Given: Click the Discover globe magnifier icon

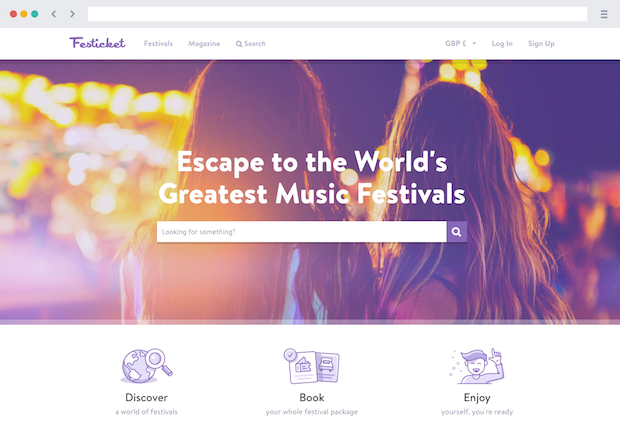Looking at the screenshot, I should [x=146, y=366].
